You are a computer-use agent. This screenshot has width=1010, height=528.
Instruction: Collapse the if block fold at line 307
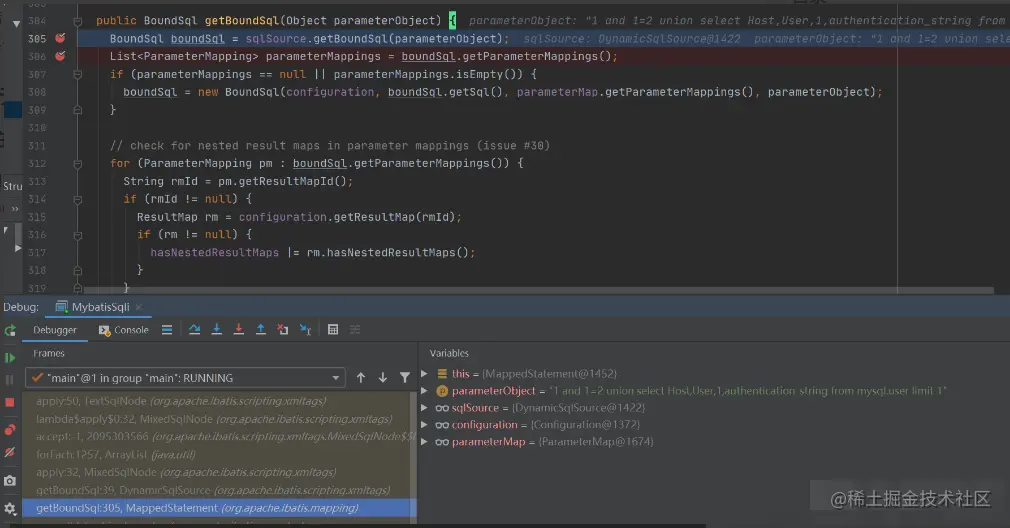[x=78, y=75]
